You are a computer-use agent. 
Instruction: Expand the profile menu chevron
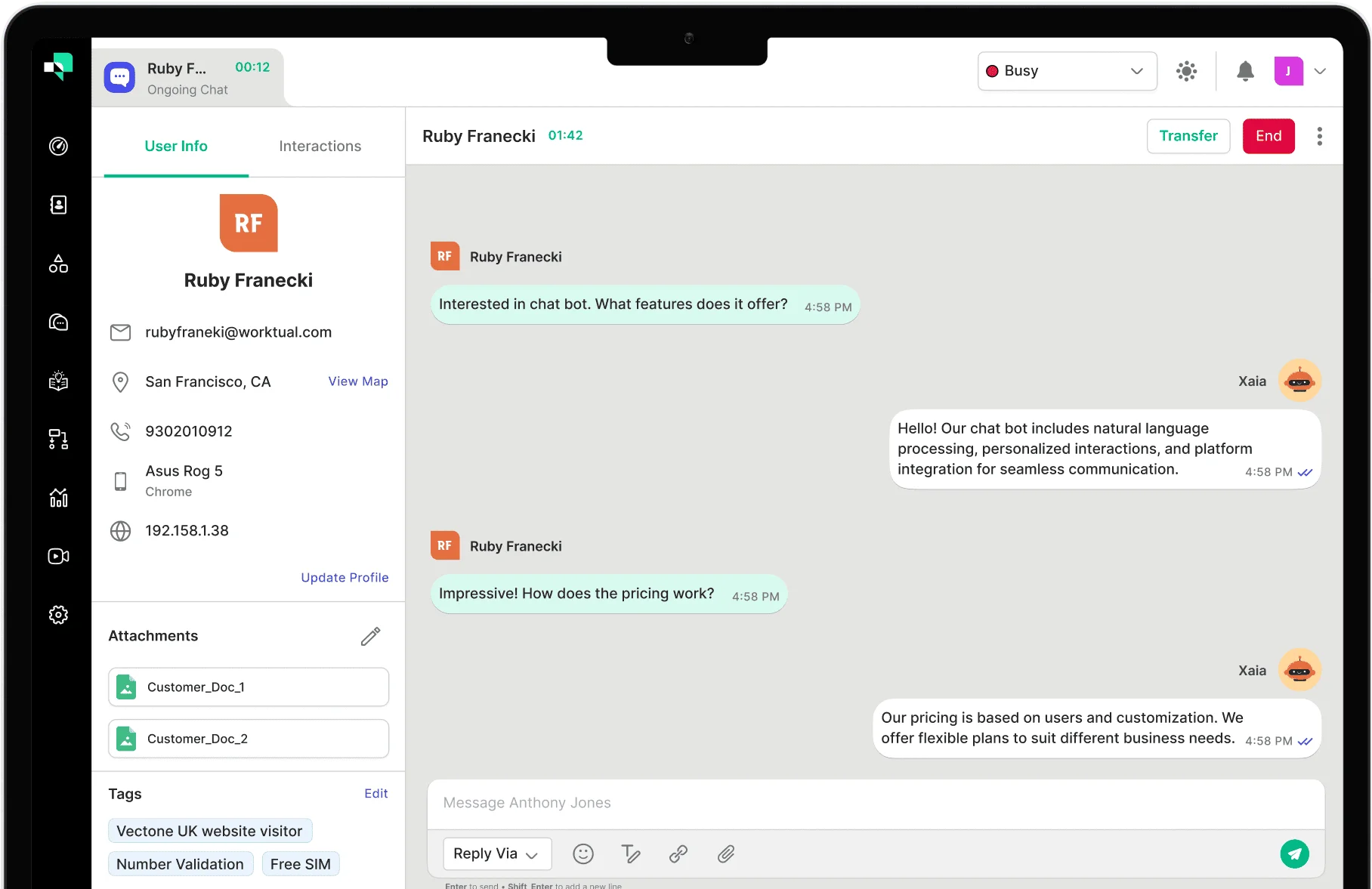(x=1320, y=71)
